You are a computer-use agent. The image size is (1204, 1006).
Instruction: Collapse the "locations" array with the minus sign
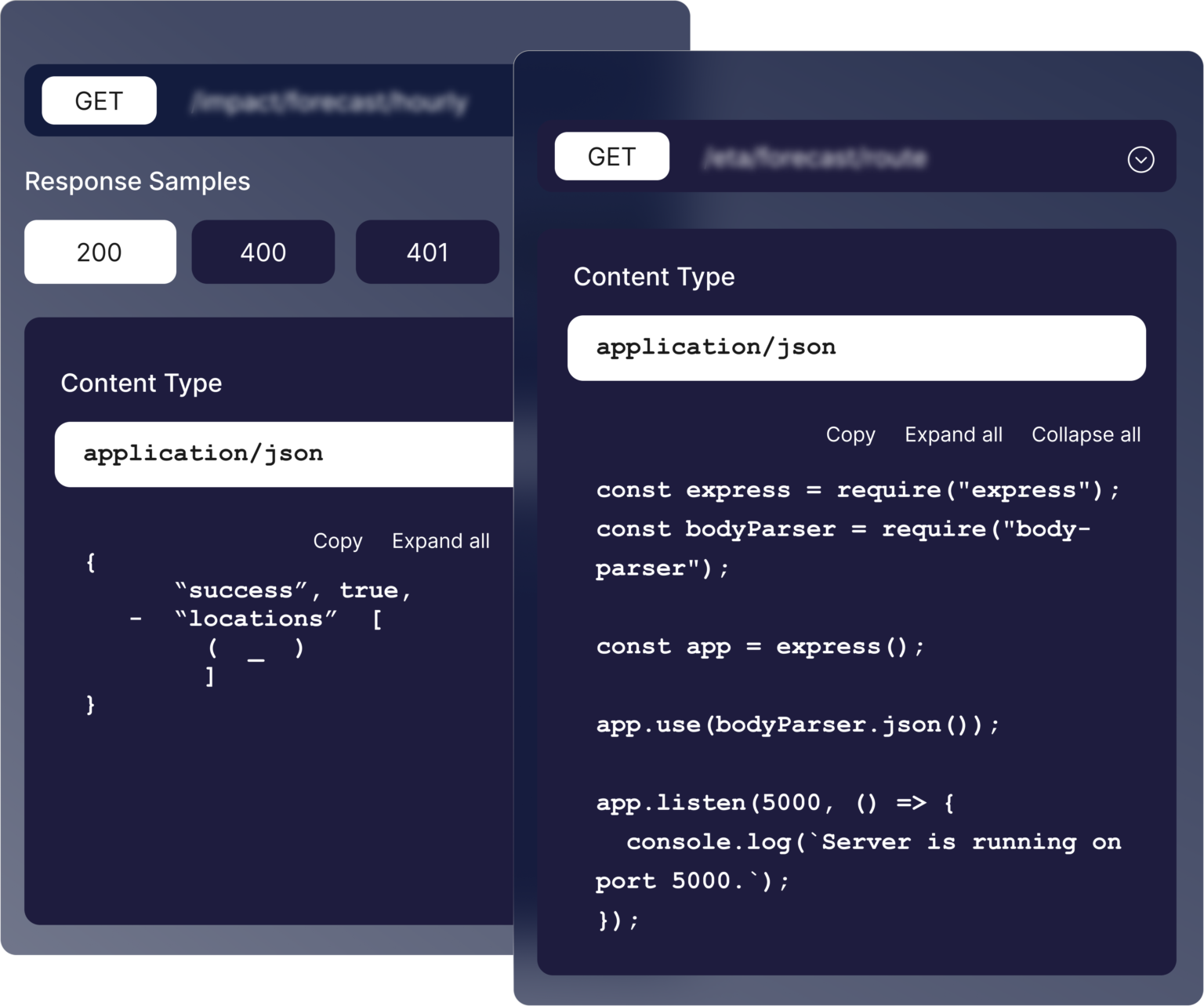point(136,619)
